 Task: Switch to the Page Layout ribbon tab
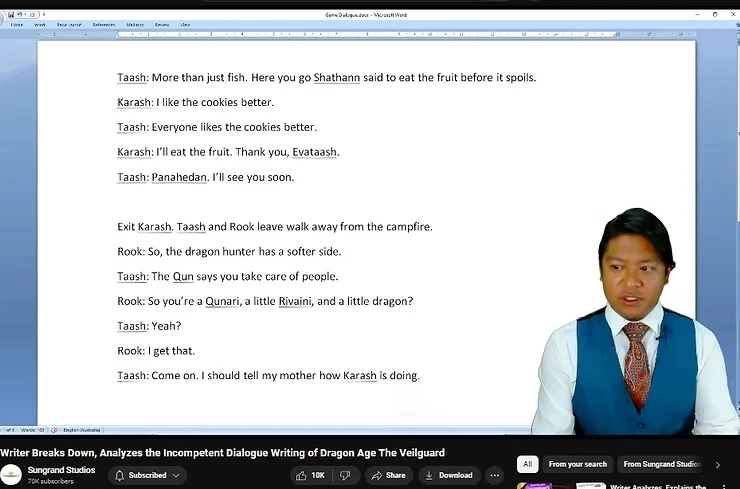69,25
